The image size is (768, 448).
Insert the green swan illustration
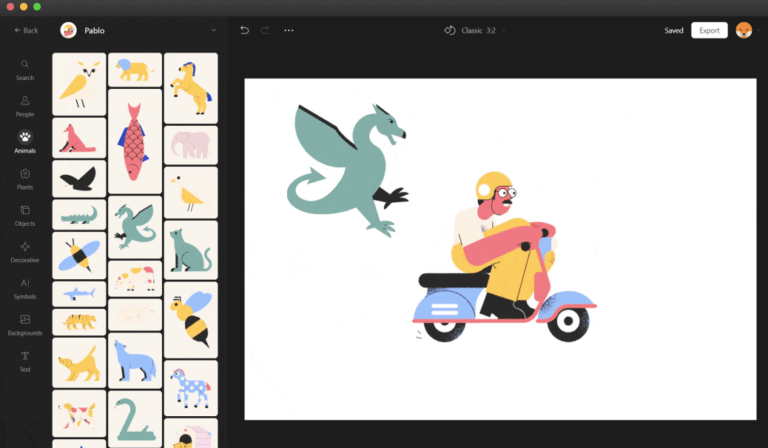pyautogui.click(x=135, y=419)
